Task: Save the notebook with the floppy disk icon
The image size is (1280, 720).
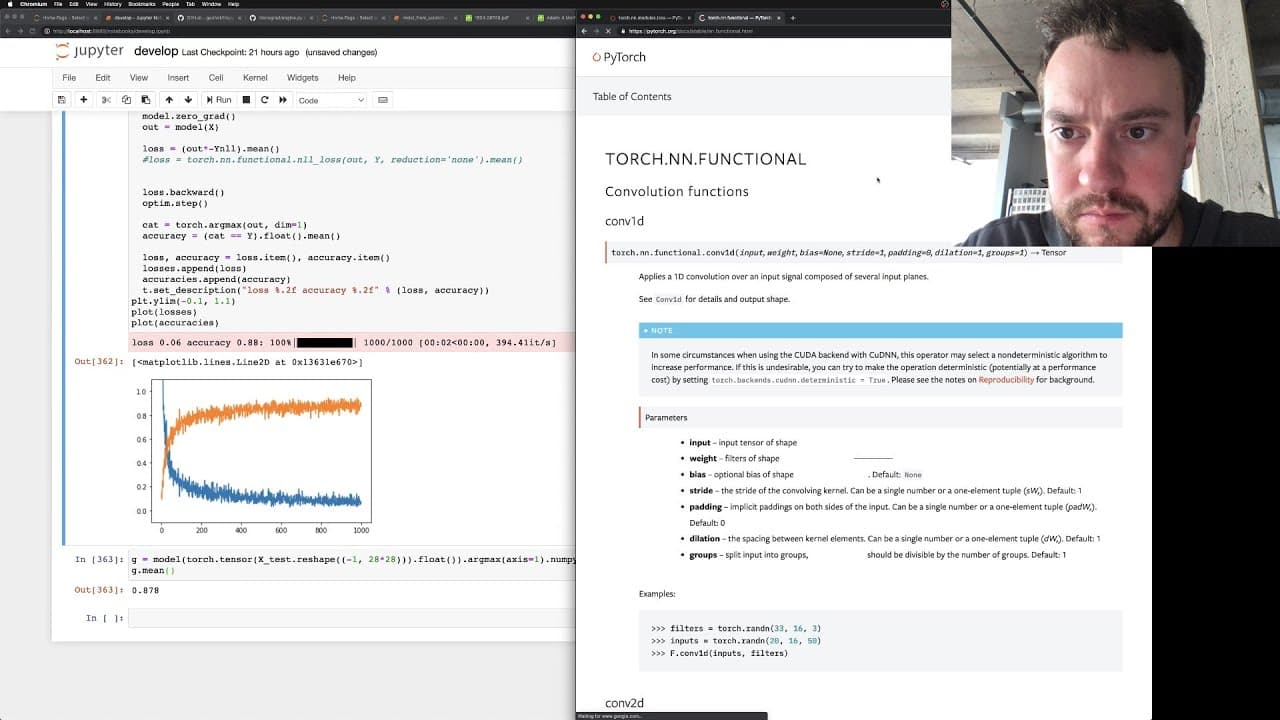Action: [x=61, y=100]
